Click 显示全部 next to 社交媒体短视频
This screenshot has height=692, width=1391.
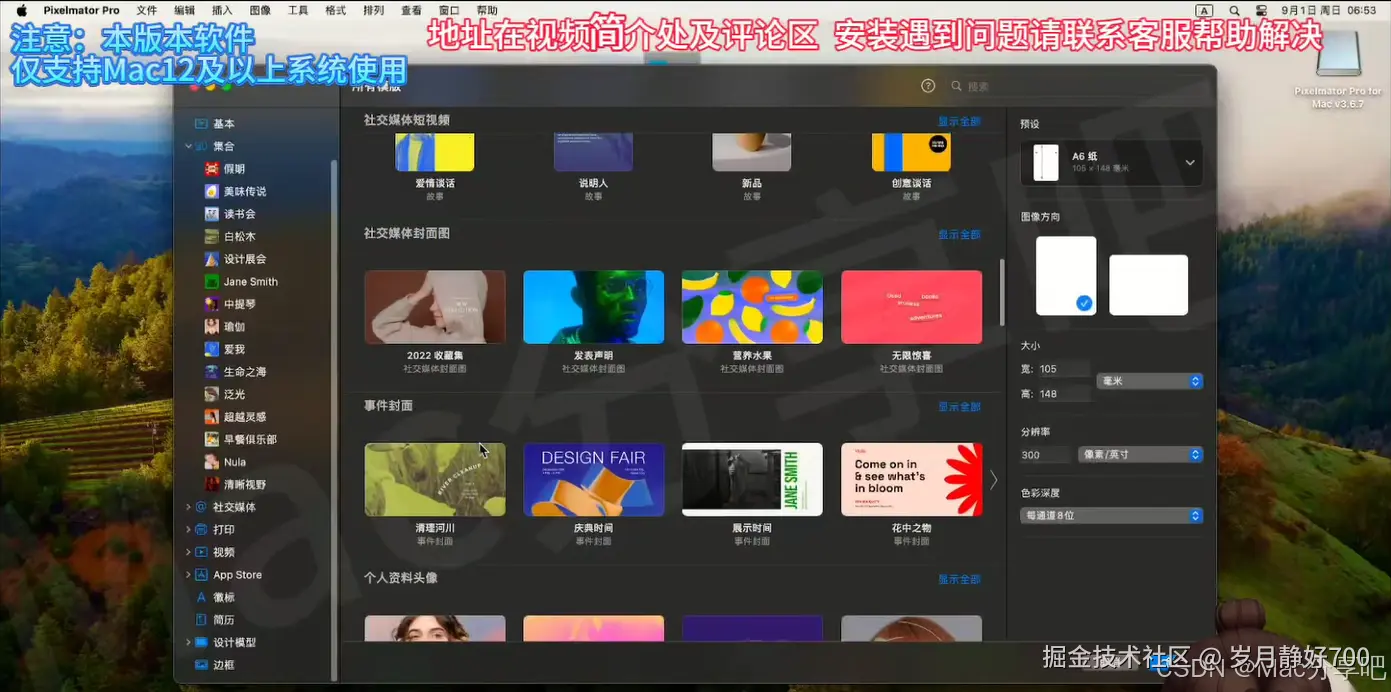(960, 120)
